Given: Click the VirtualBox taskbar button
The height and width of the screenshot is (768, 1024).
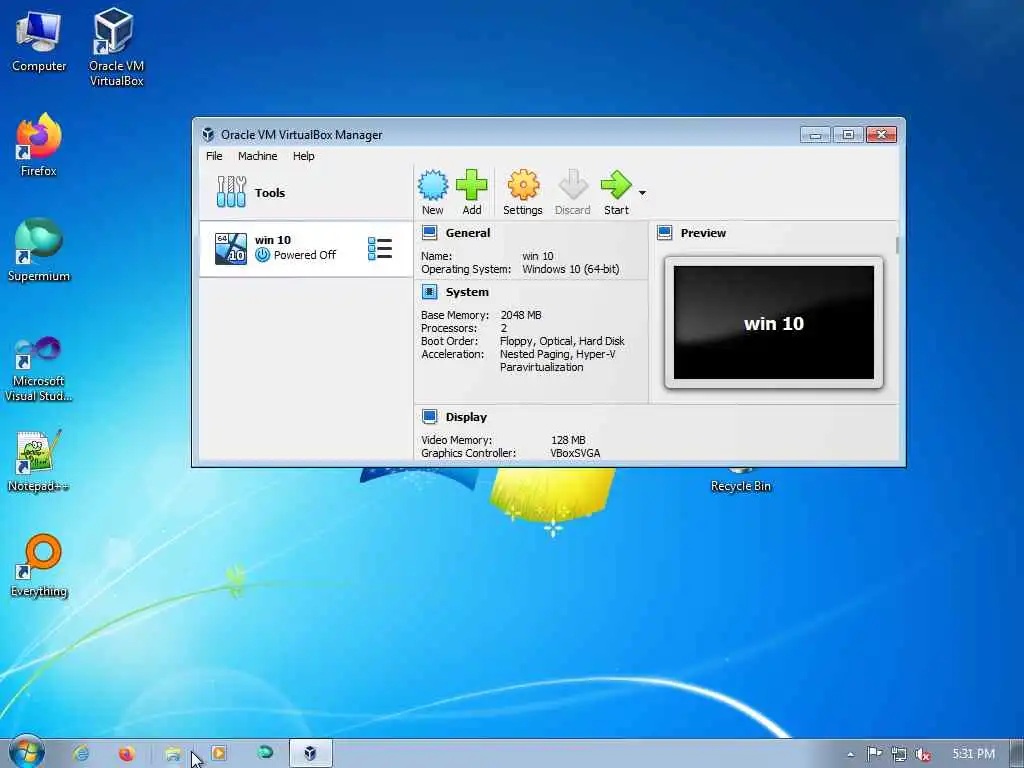Looking at the screenshot, I should point(310,754).
